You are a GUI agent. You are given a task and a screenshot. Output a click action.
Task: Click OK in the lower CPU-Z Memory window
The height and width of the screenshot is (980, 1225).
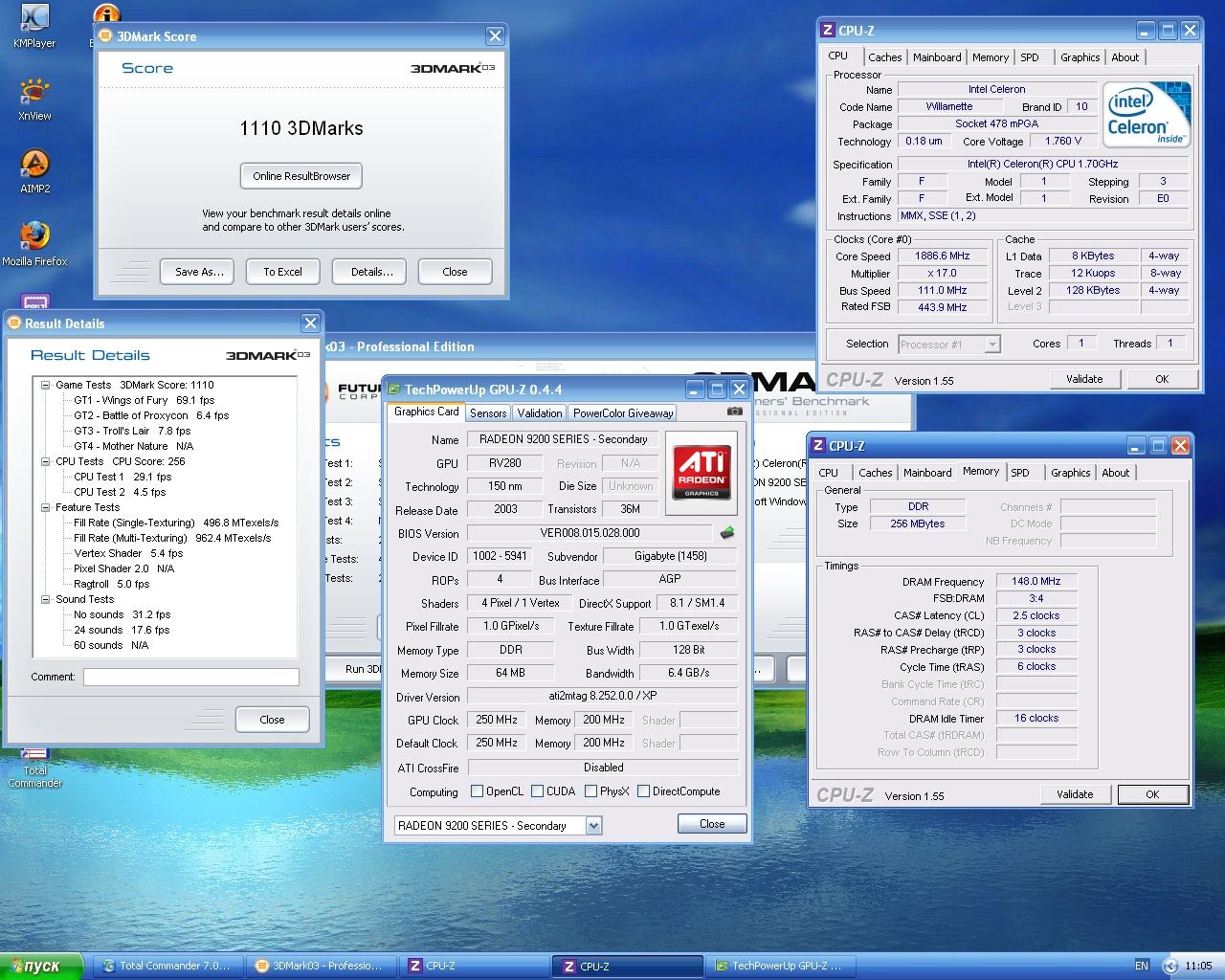click(1152, 794)
